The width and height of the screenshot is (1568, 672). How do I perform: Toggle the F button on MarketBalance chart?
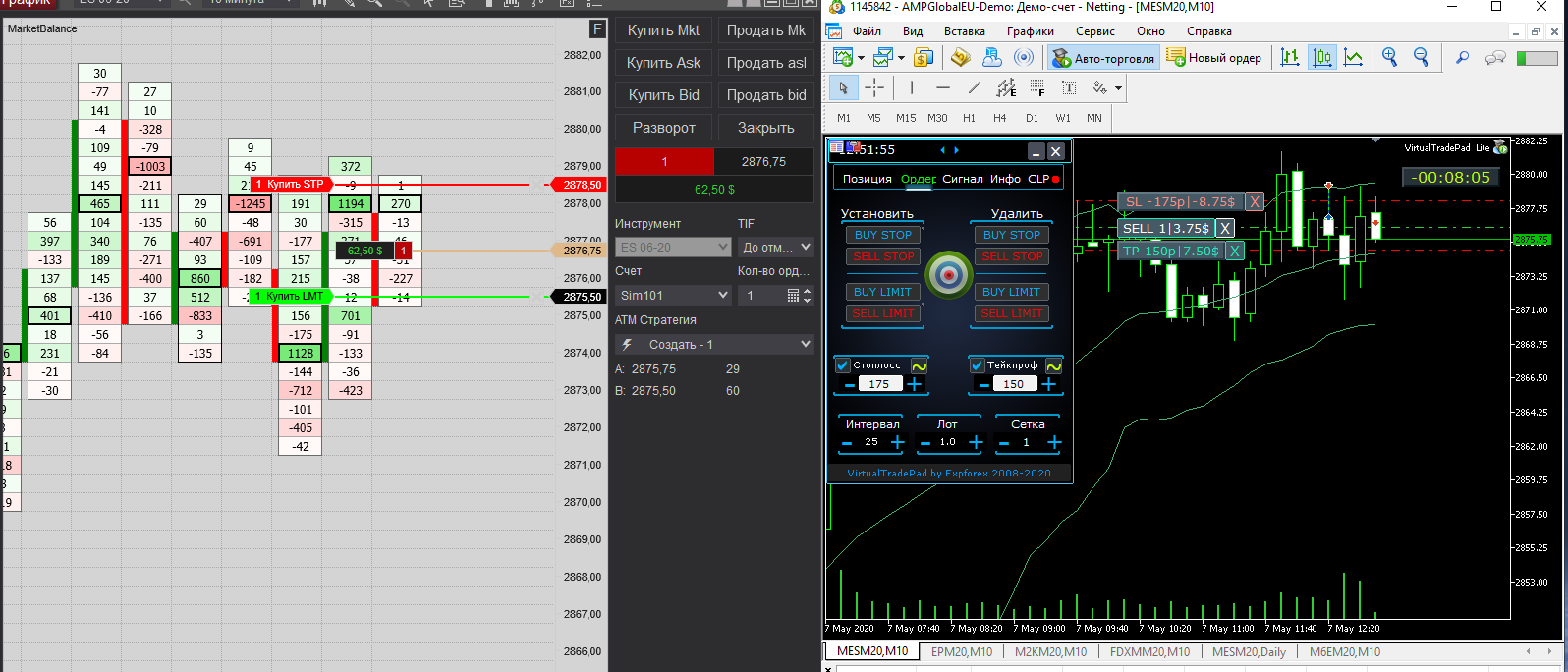(596, 29)
